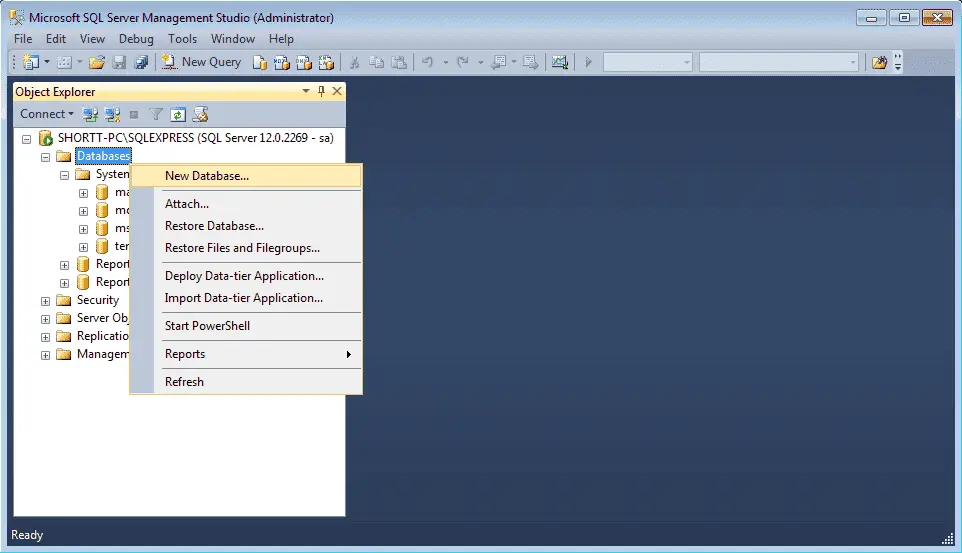The image size is (962, 553).
Task: Select Restore Files and Filegroups...
Action: click(x=246, y=248)
